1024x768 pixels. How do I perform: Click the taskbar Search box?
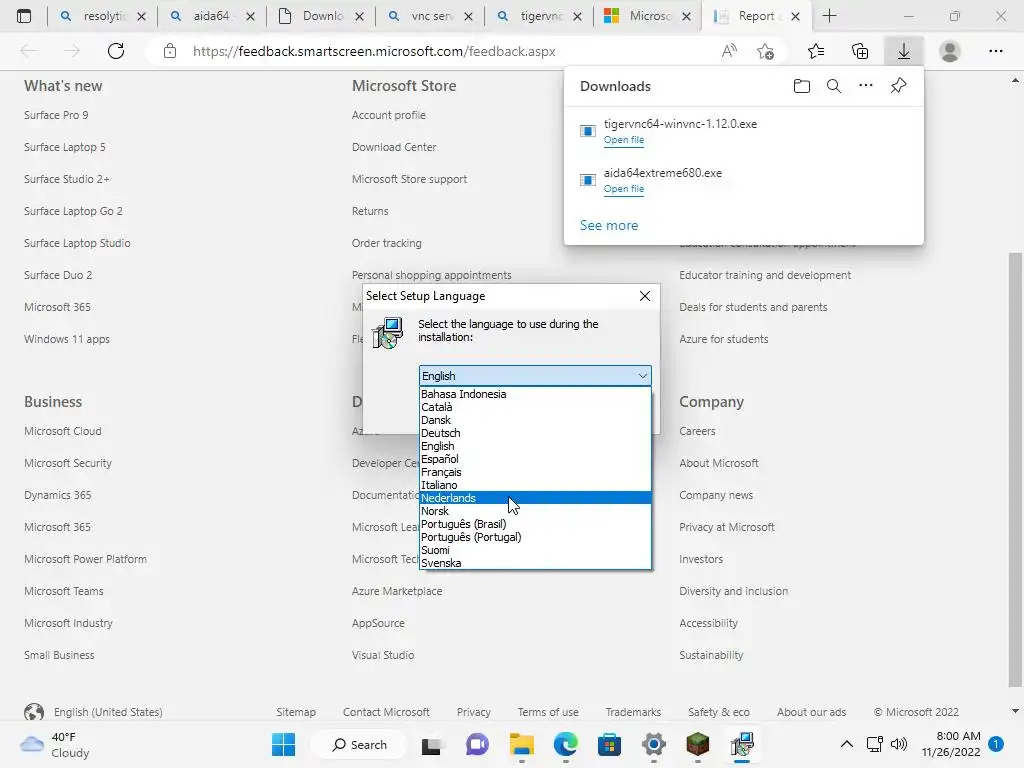(359, 744)
